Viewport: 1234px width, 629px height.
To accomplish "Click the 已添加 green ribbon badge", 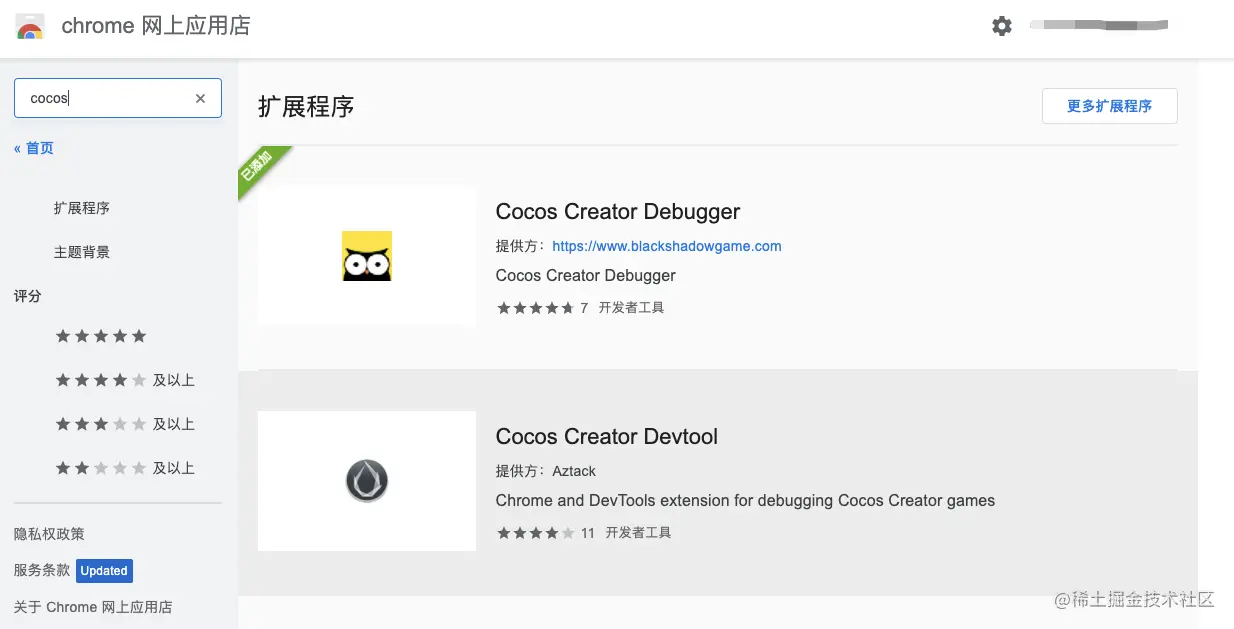I will pyautogui.click(x=261, y=168).
